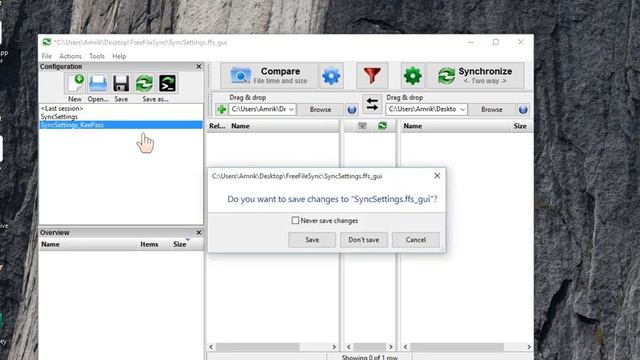
Task: Open comparison settings blue gear
Action: (331, 76)
